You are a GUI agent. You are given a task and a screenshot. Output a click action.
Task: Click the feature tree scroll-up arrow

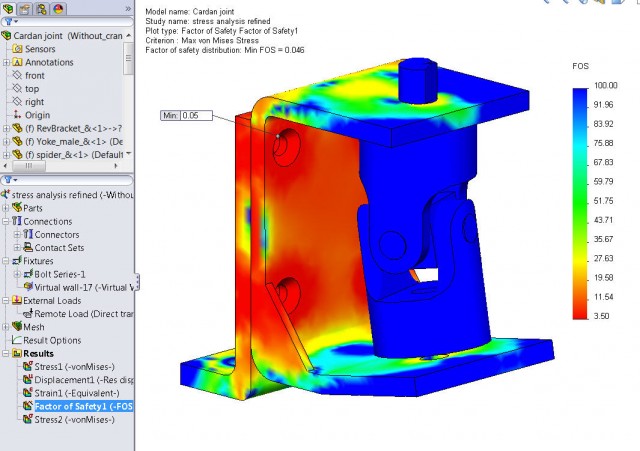(129, 36)
